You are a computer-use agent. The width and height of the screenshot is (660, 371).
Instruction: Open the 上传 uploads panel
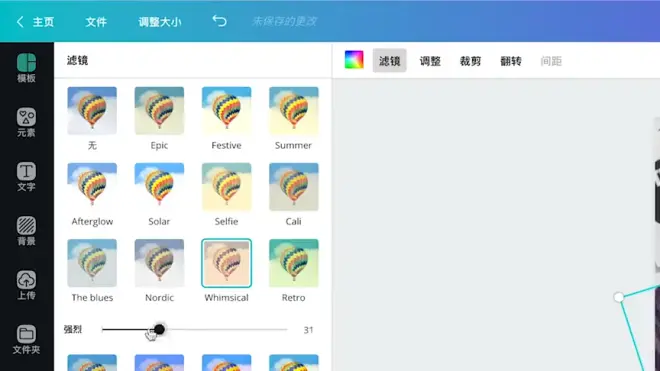coord(26,285)
